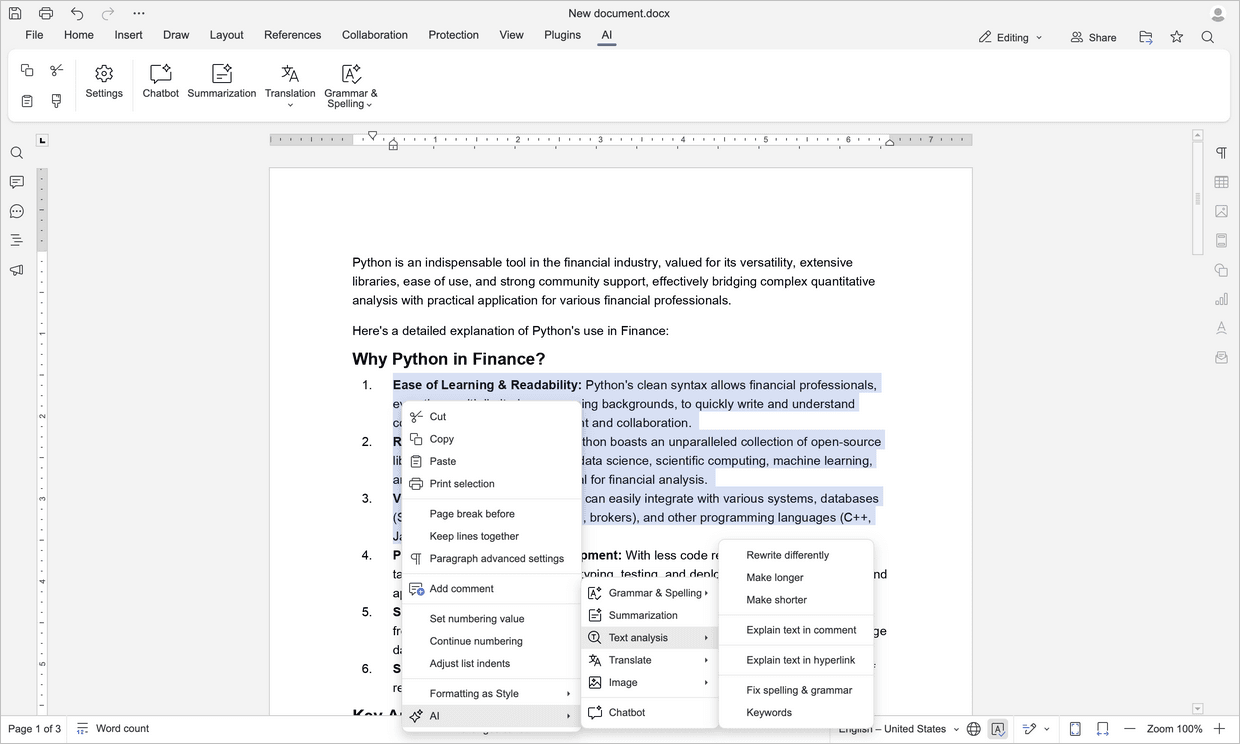Click the Print icon in title bar
This screenshot has height=744, width=1240.
pos(46,13)
